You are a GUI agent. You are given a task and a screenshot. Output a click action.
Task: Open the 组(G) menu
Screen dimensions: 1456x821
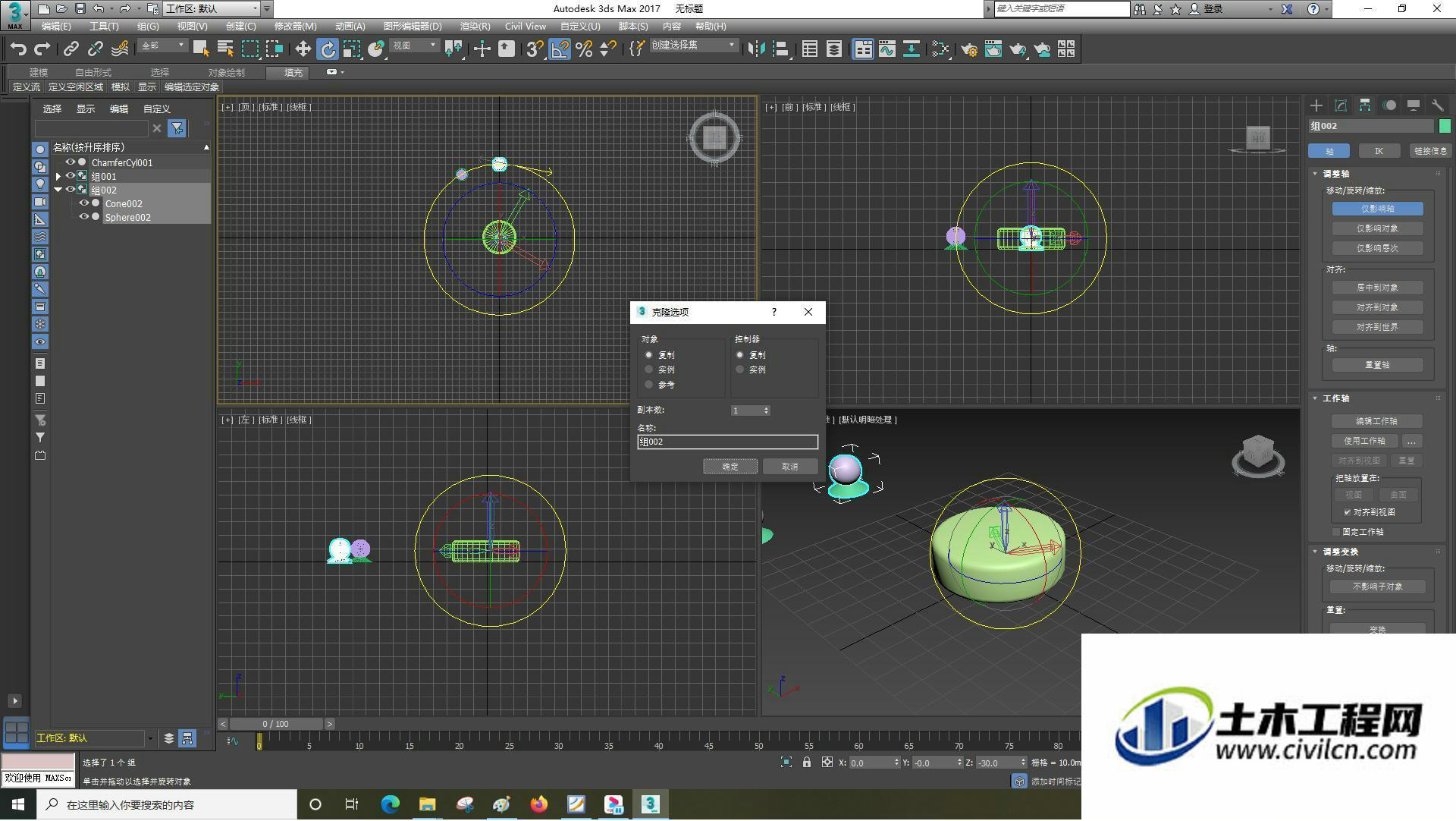point(148,27)
